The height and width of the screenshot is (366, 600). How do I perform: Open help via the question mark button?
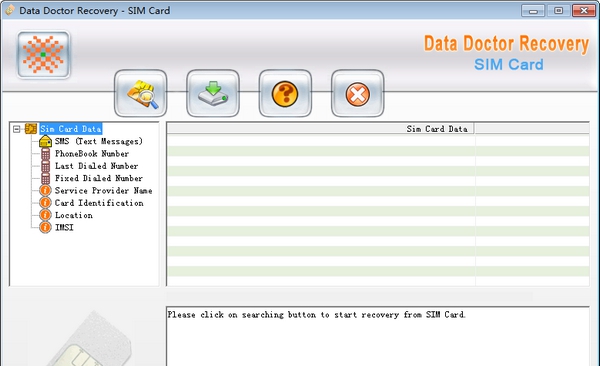tap(285, 93)
